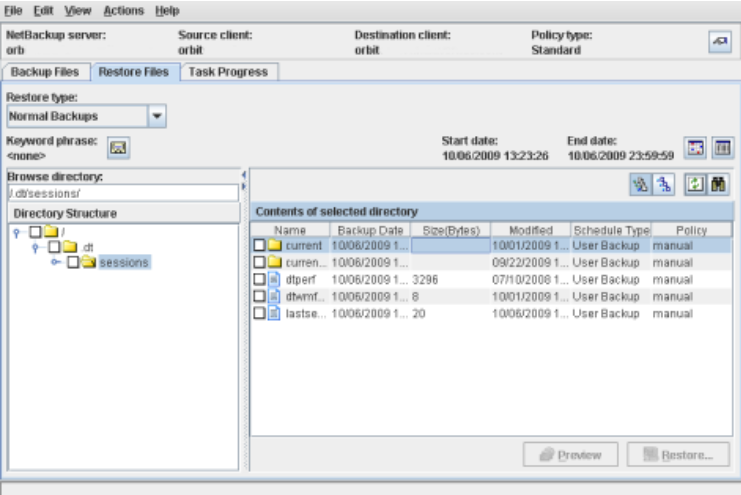Click the size value 20 for lastse
This screenshot has height=495, width=741.
coord(419,313)
